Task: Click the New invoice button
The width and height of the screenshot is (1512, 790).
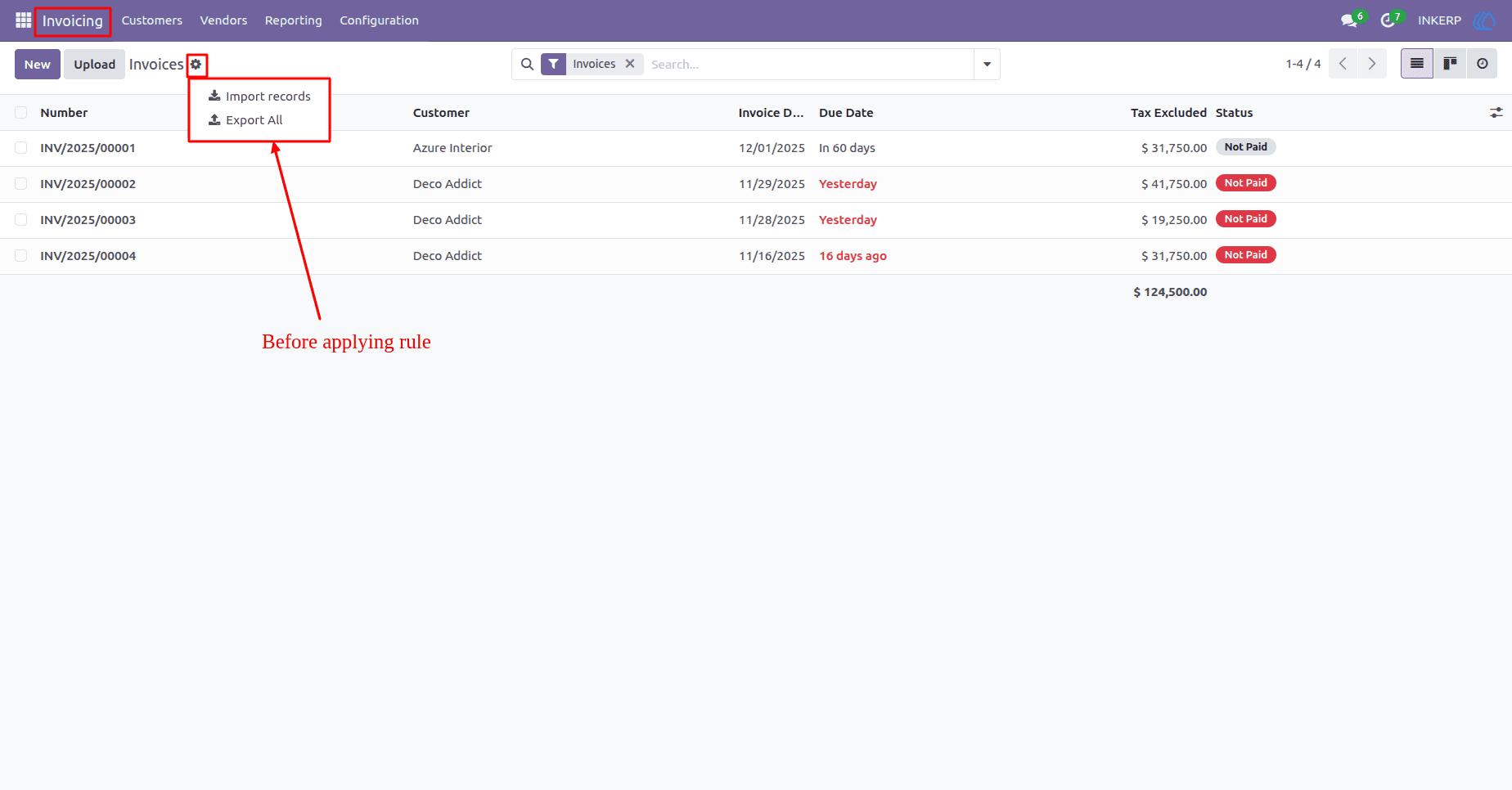Action: pos(38,64)
